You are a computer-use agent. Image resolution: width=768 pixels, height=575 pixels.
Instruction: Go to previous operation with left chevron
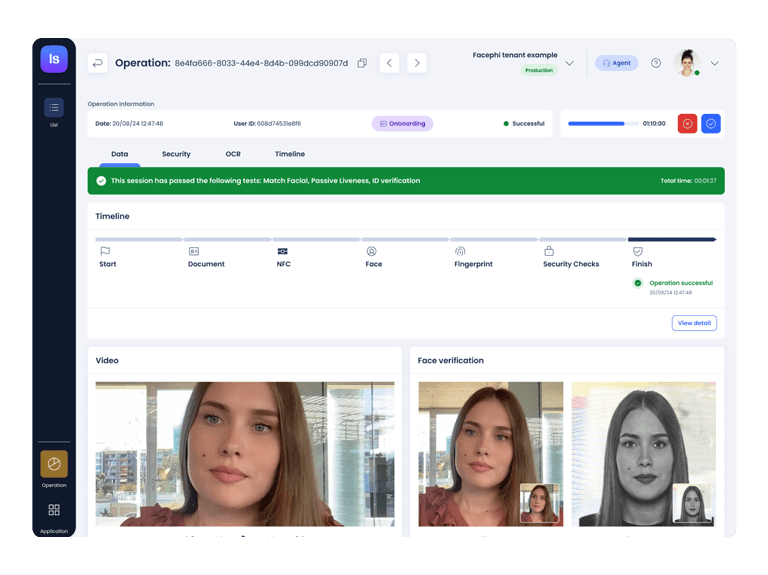tap(389, 63)
